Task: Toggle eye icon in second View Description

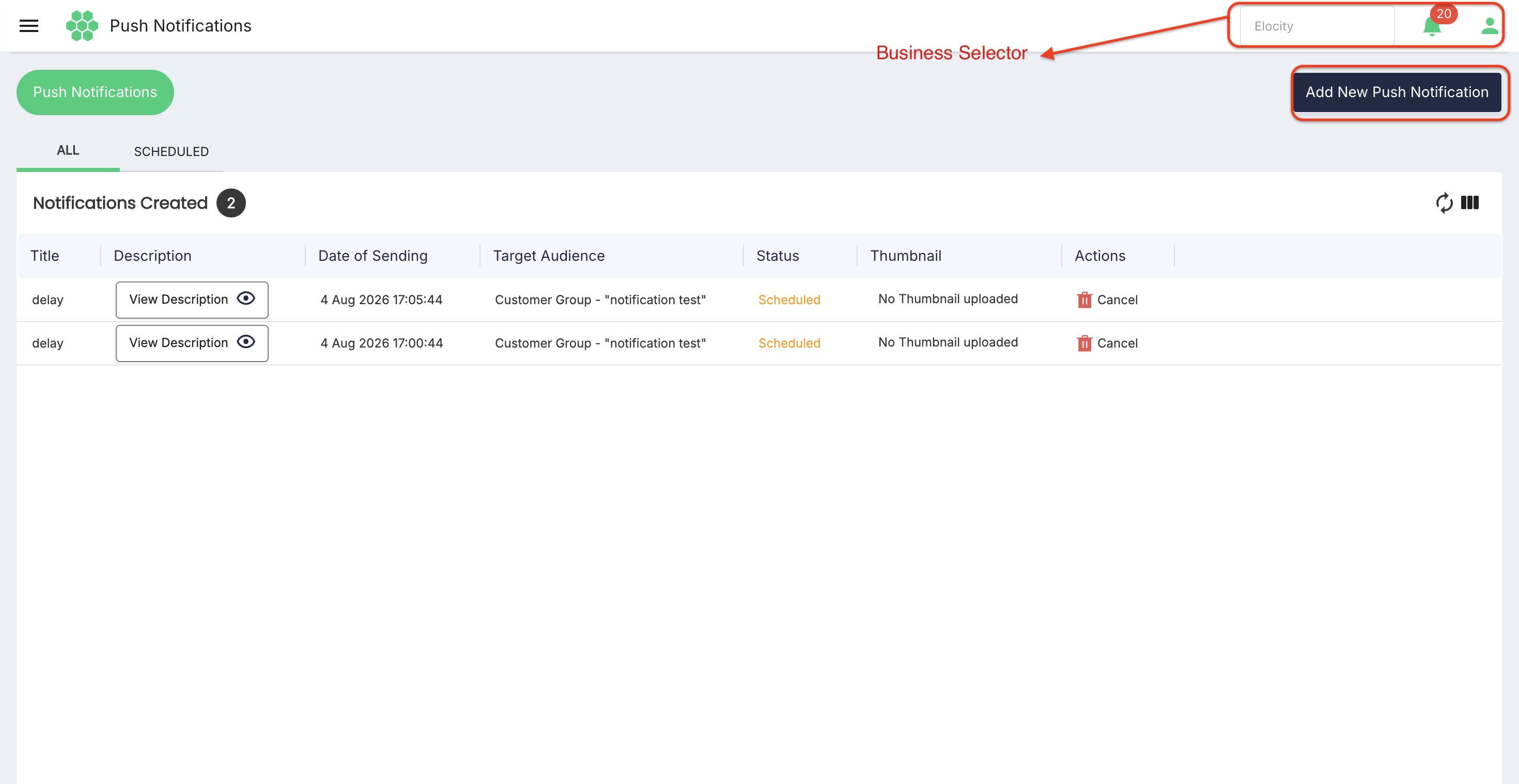Action: (246, 342)
